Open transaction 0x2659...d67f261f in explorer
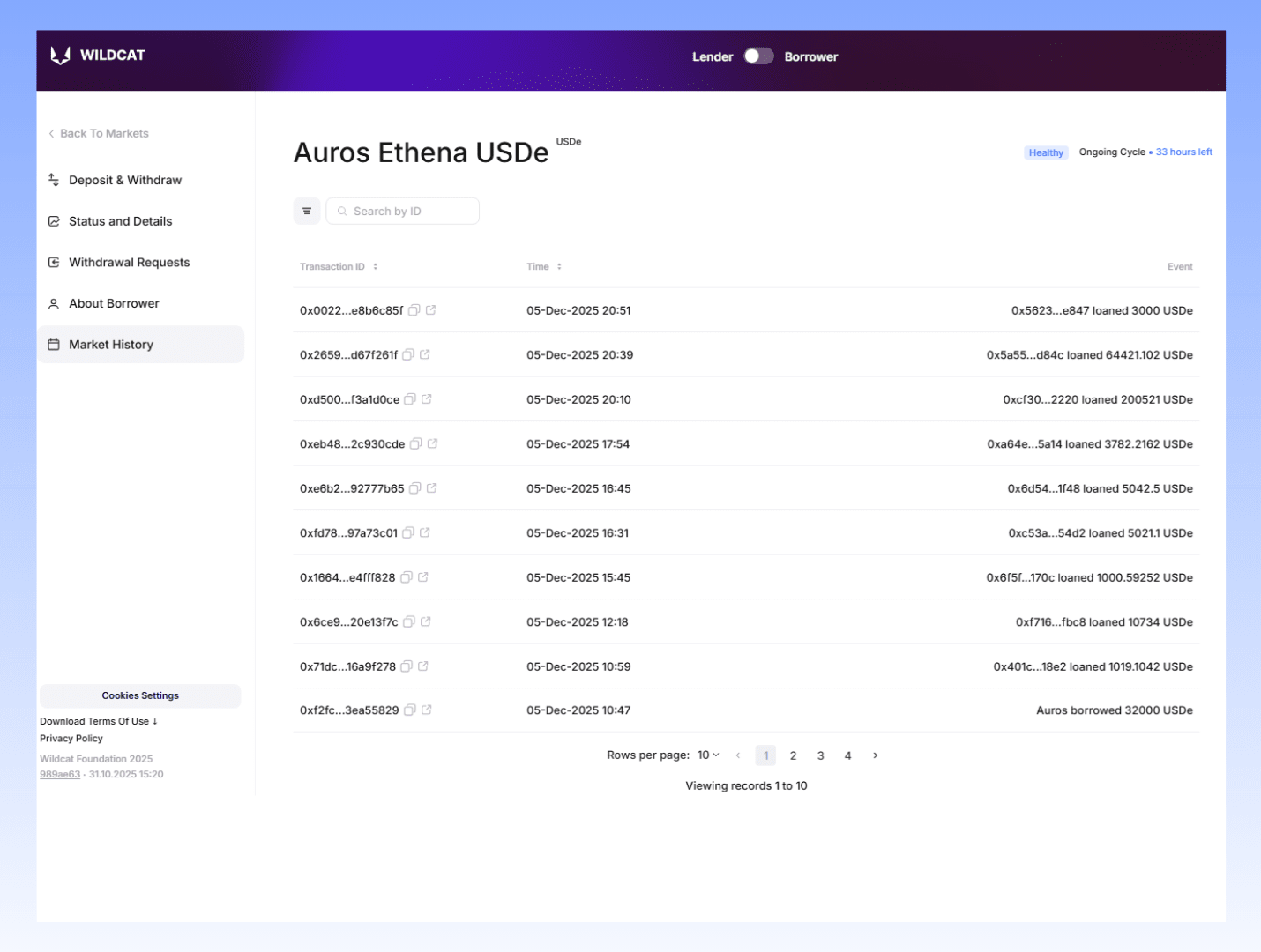The height and width of the screenshot is (952, 1261). point(425,354)
